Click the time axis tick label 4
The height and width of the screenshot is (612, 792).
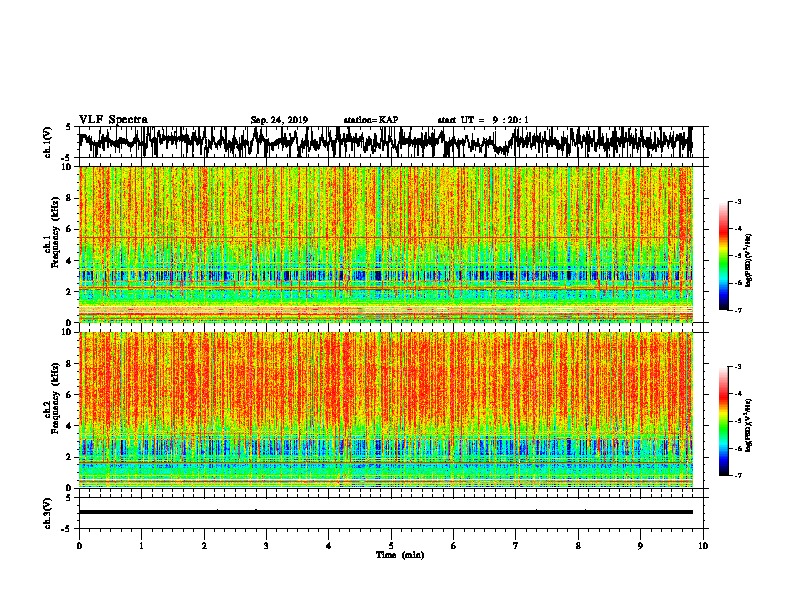(329, 546)
